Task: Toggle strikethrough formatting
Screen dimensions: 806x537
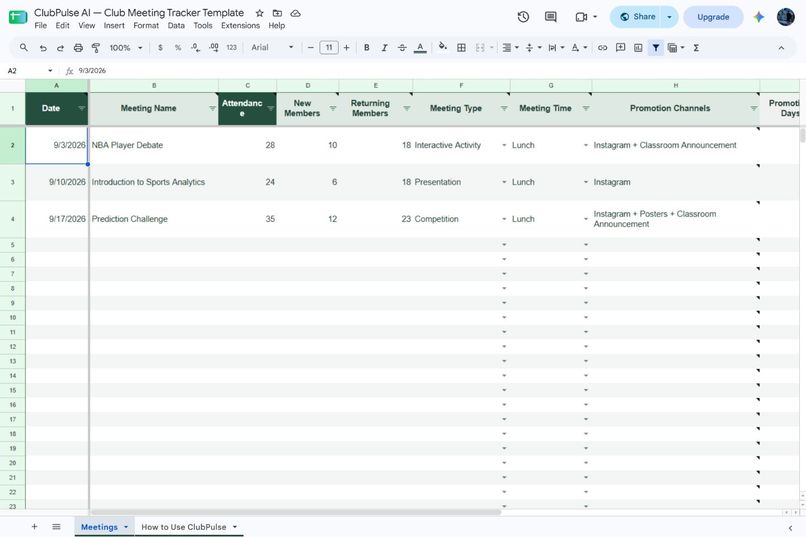Action: (402, 48)
